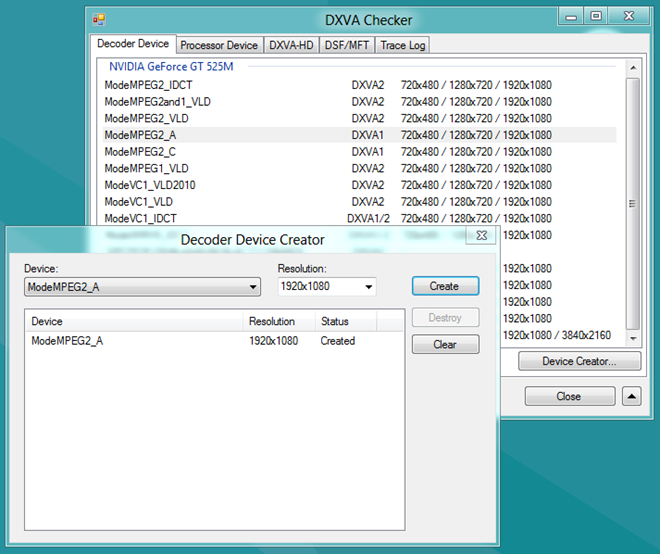The image size is (660, 554).
Task: Switch to the Processor Device tab
Action: click(x=218, y=45)
